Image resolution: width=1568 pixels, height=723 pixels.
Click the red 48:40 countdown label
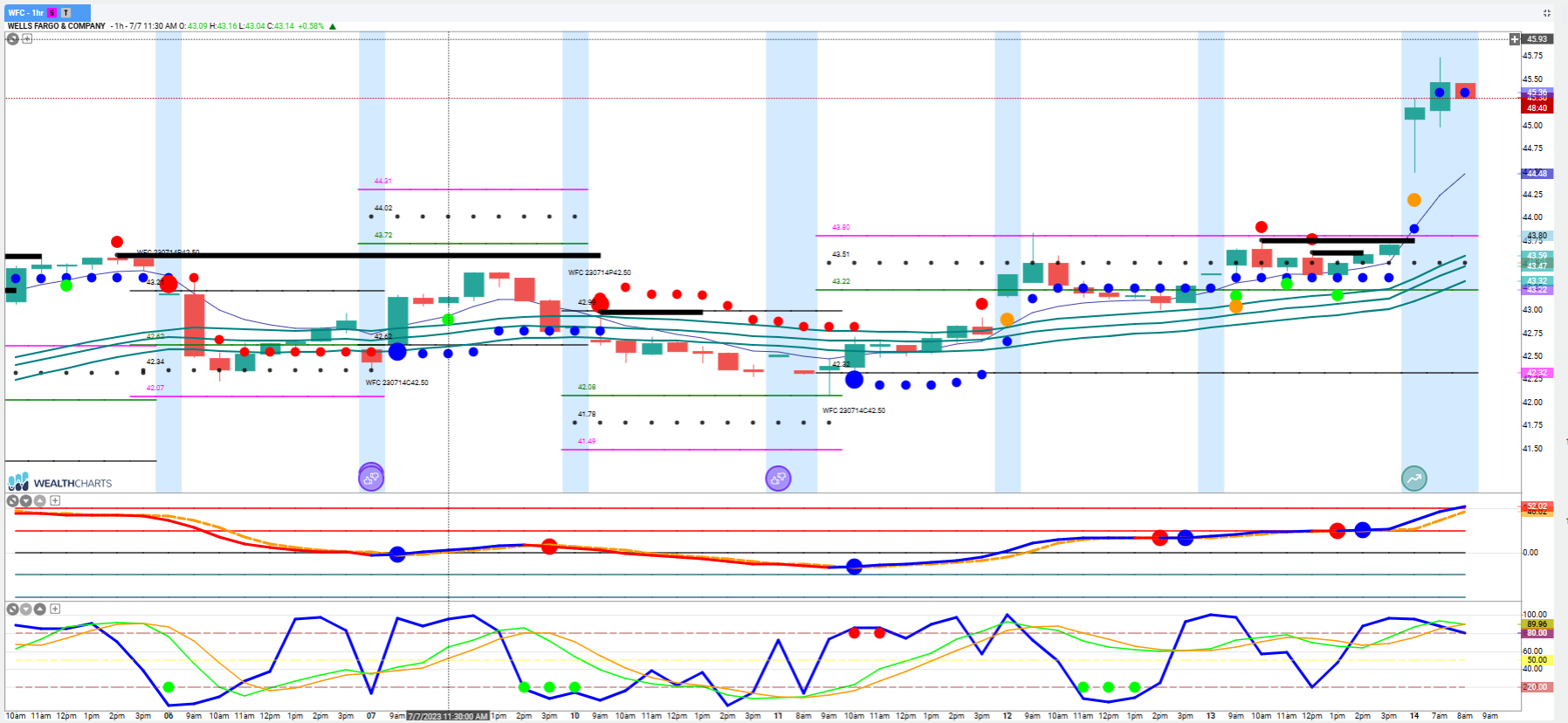(1537, 107)
